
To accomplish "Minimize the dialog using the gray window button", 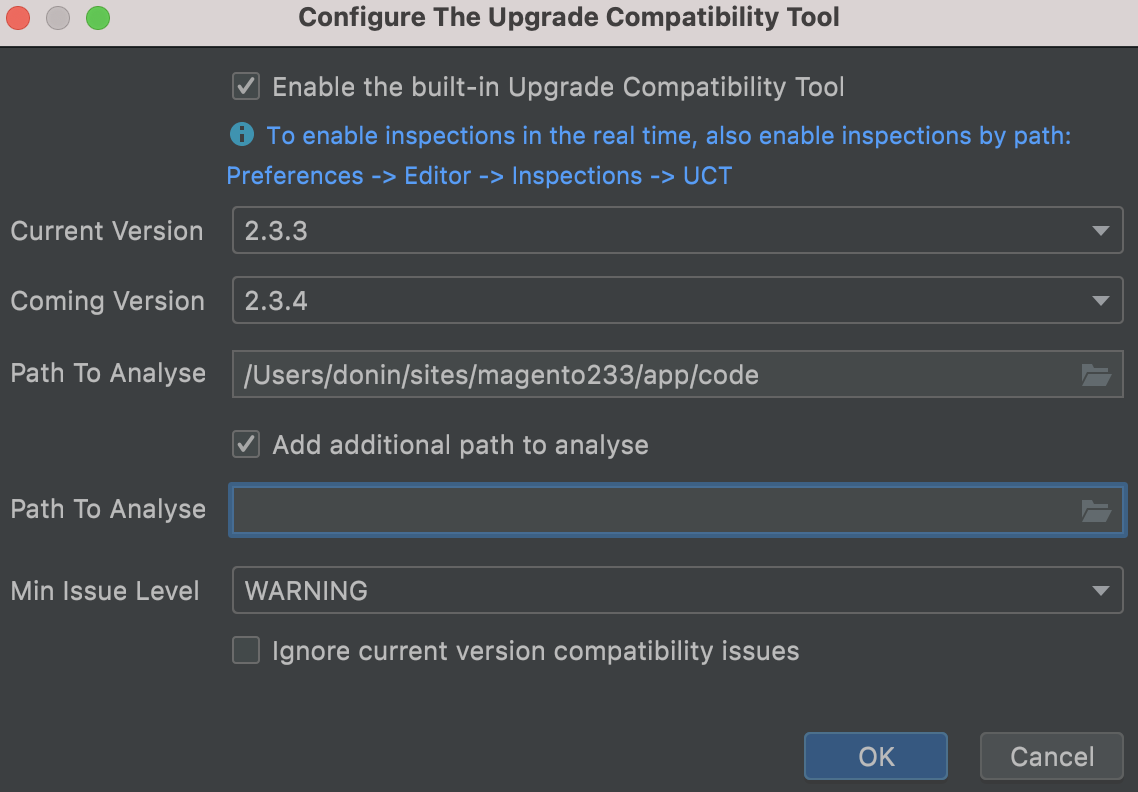I will (58, 17).
